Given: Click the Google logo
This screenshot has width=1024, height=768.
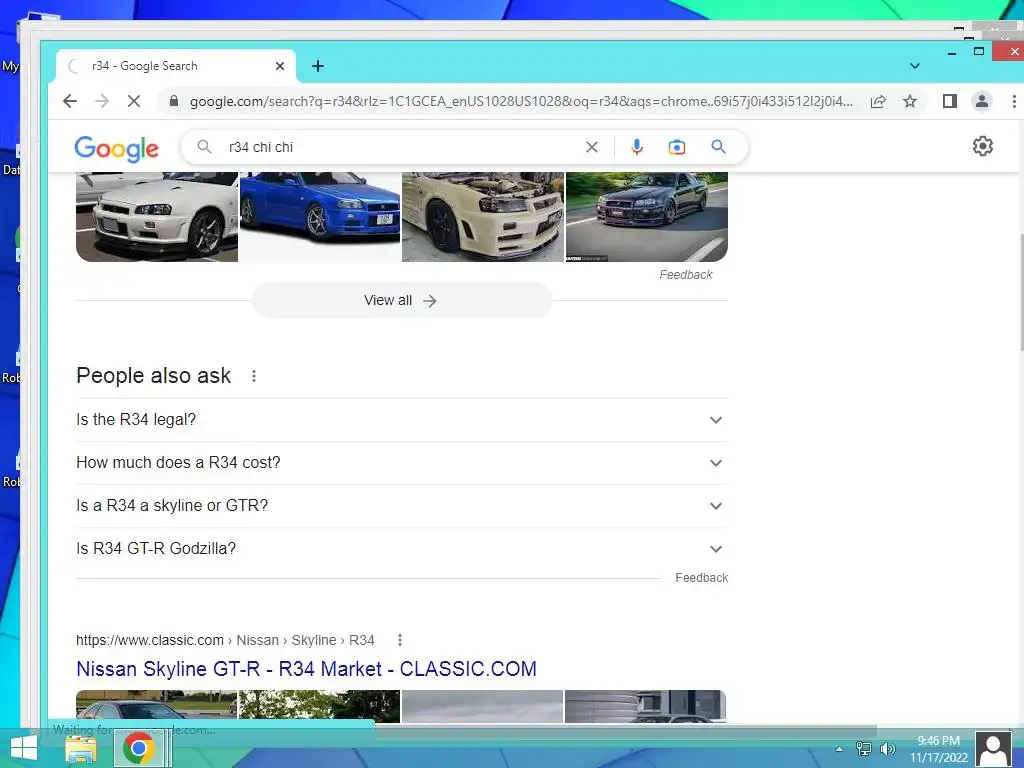Looking at the screenshot, I should pyautogui.click(x=116, y=148).
